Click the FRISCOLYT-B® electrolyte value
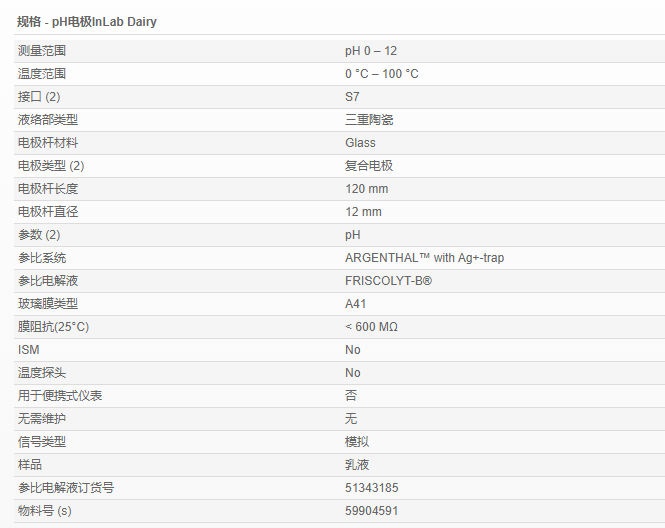This screenshot has width=665, height=528. pos(388,281)
